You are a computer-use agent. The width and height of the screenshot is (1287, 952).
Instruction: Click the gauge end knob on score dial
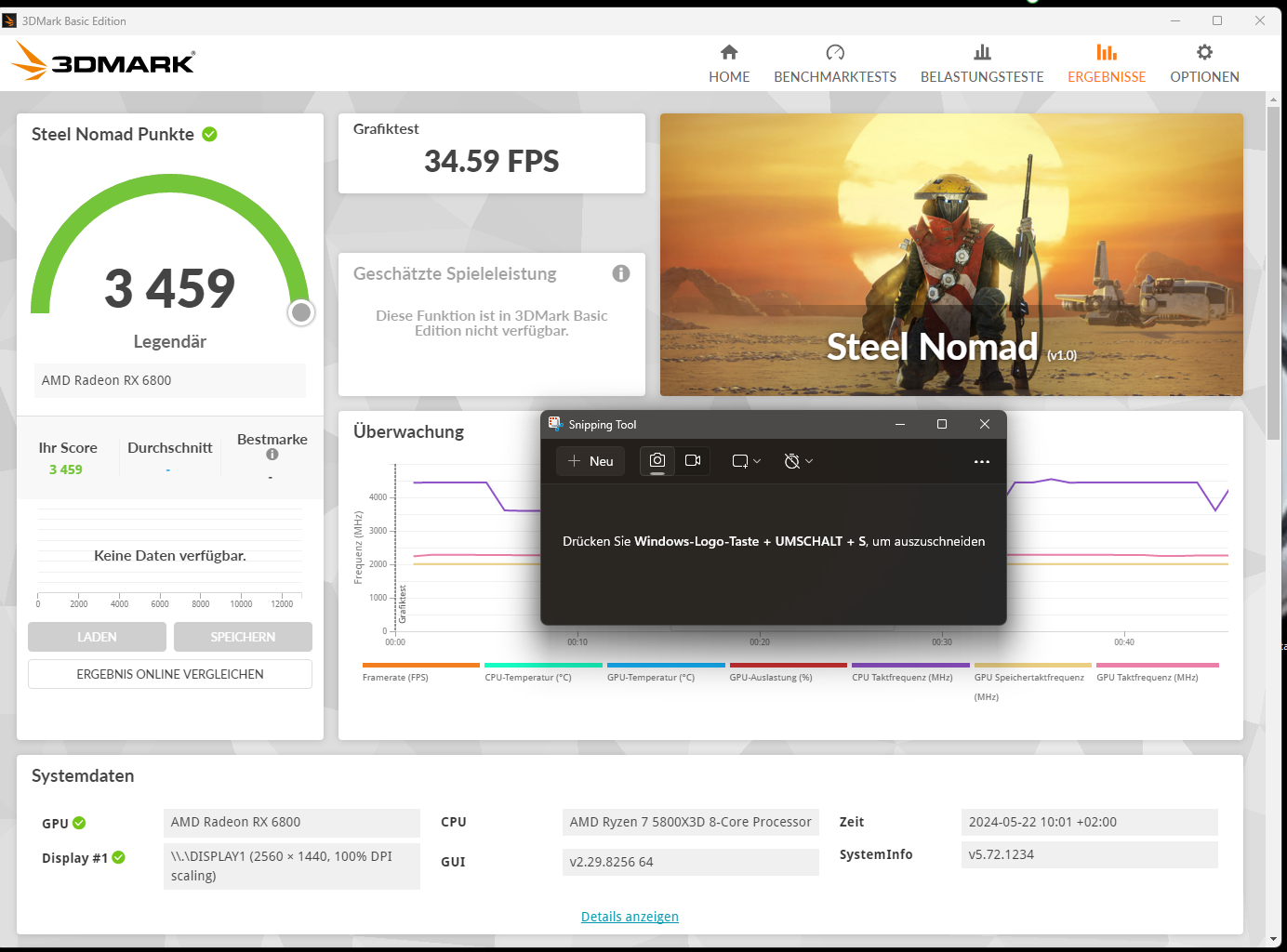301,312
